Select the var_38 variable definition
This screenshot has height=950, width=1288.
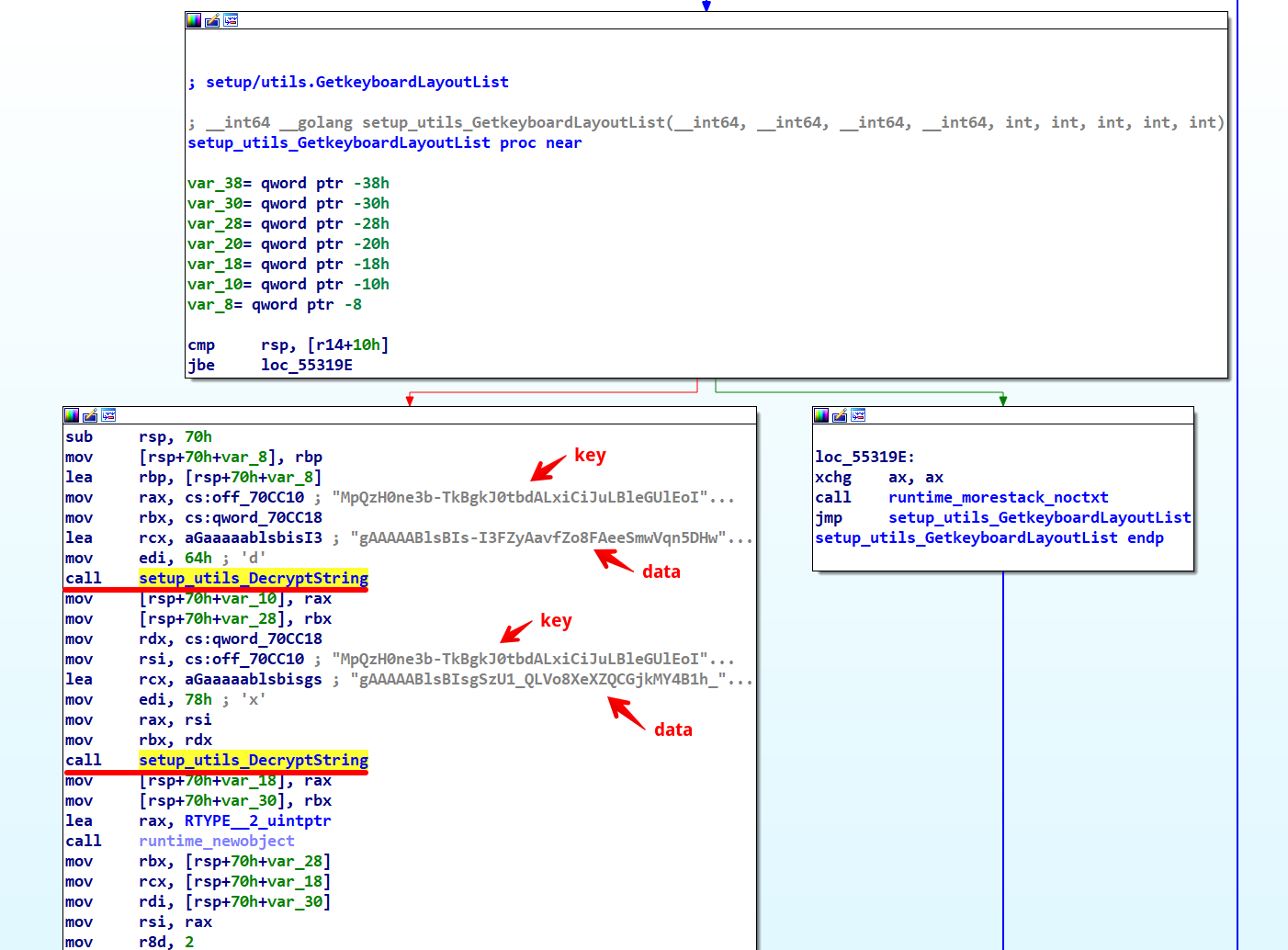[x=215, y=183]
